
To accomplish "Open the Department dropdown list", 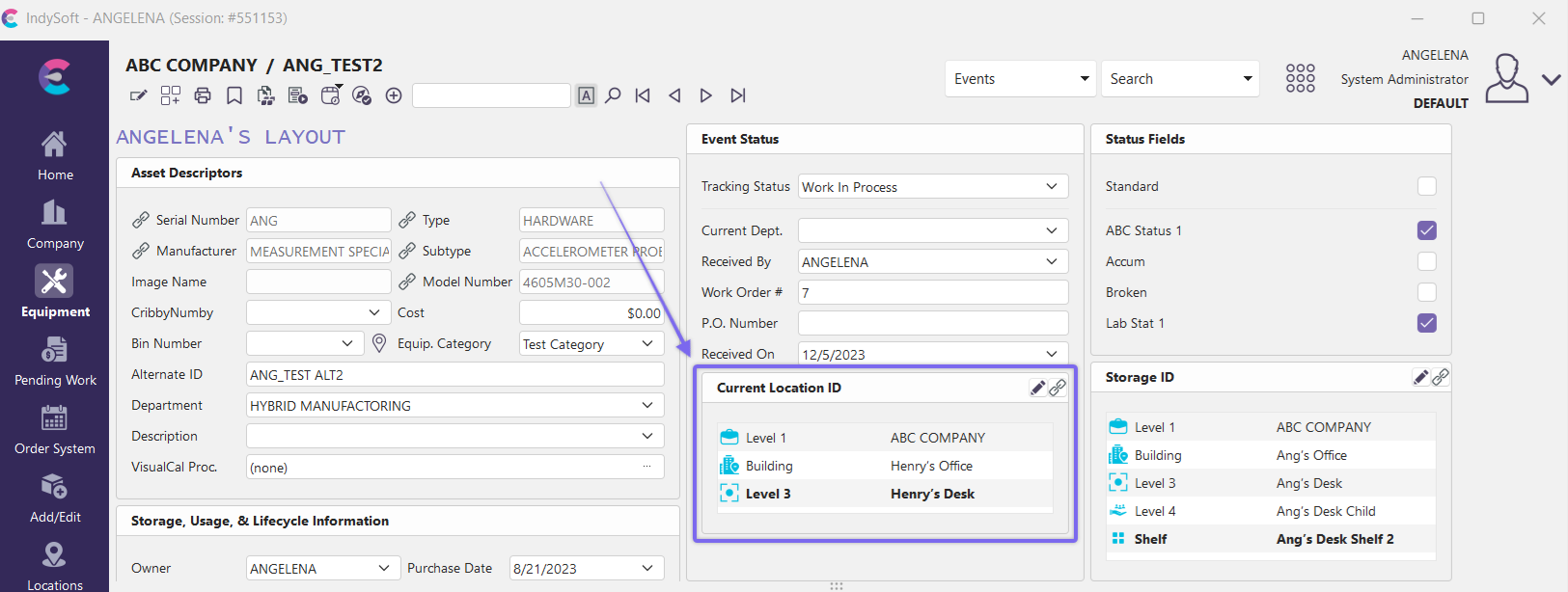I will (x=647, y=406).
